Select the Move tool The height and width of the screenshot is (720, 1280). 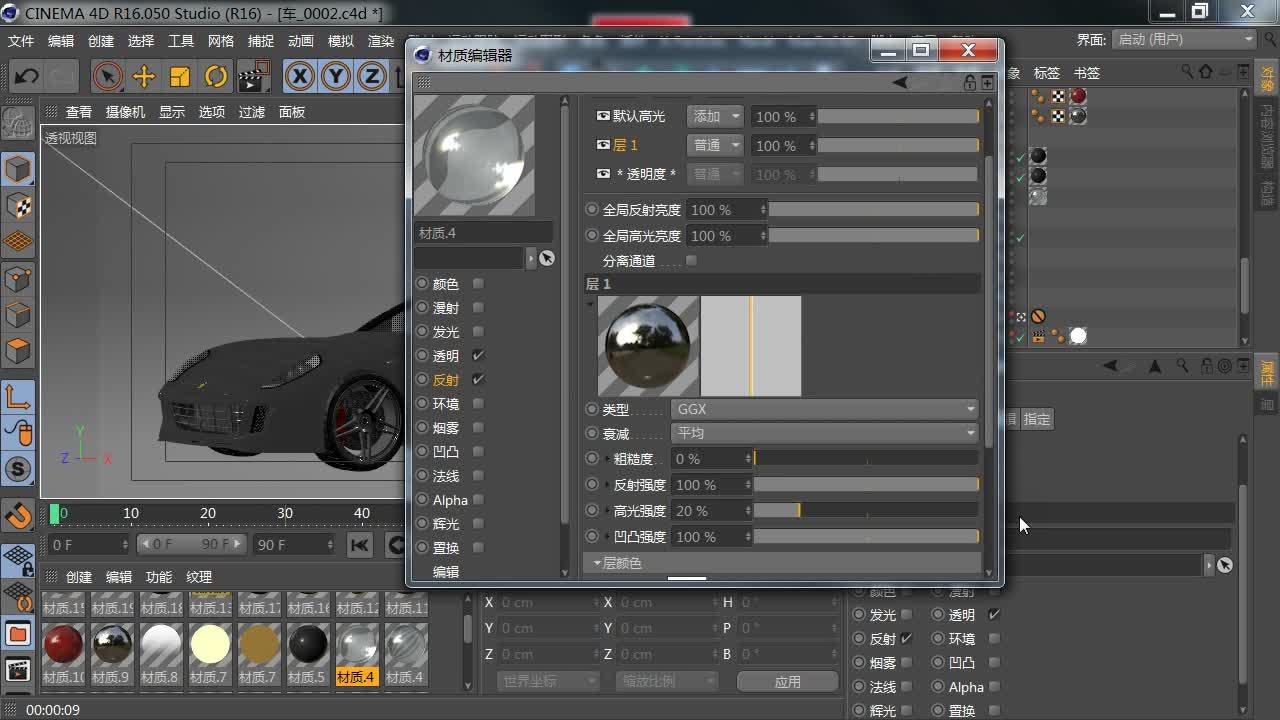coord(144,76)
